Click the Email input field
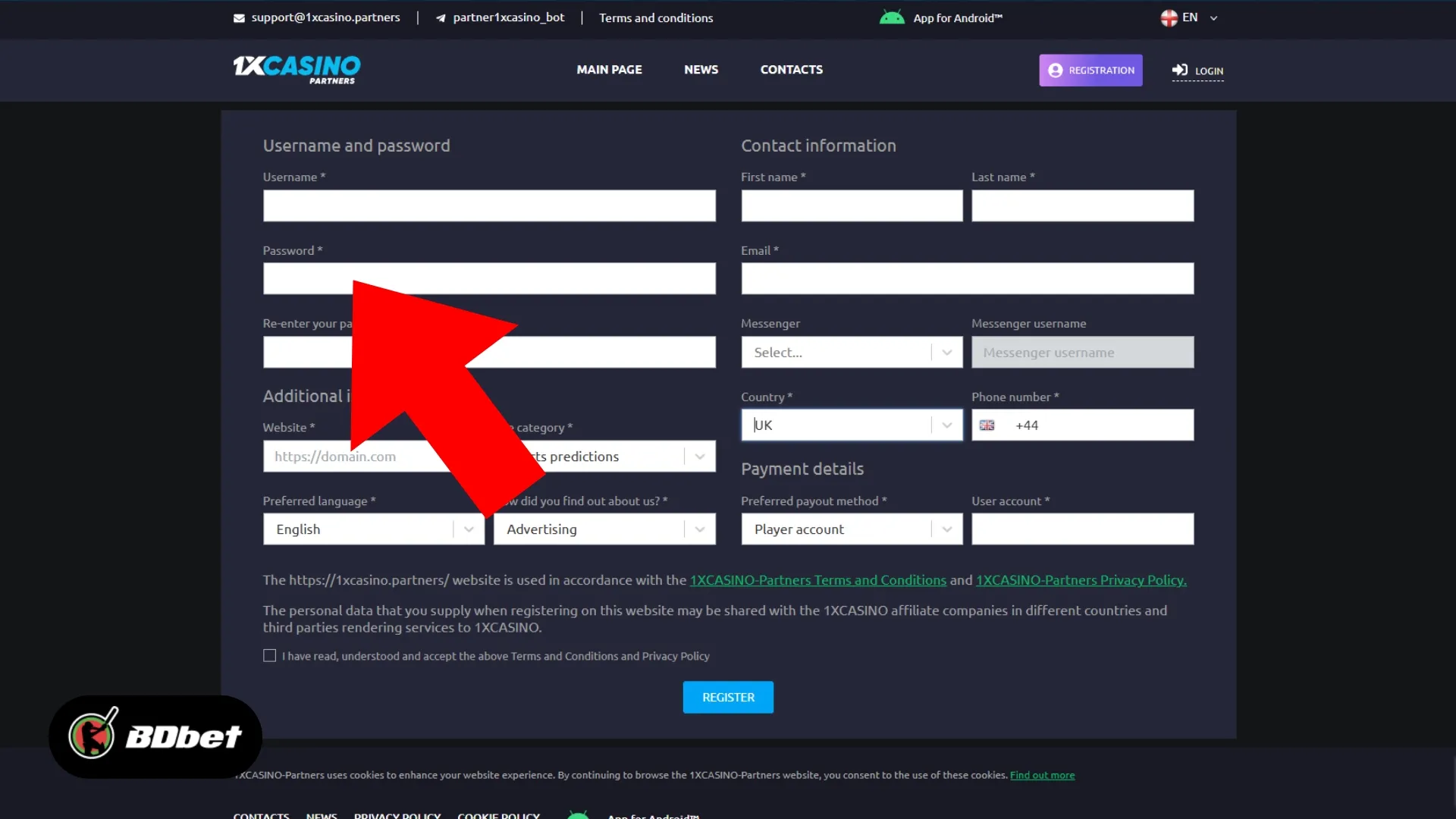The width and height of the screenshot is (1456, 819). [967, 278]
